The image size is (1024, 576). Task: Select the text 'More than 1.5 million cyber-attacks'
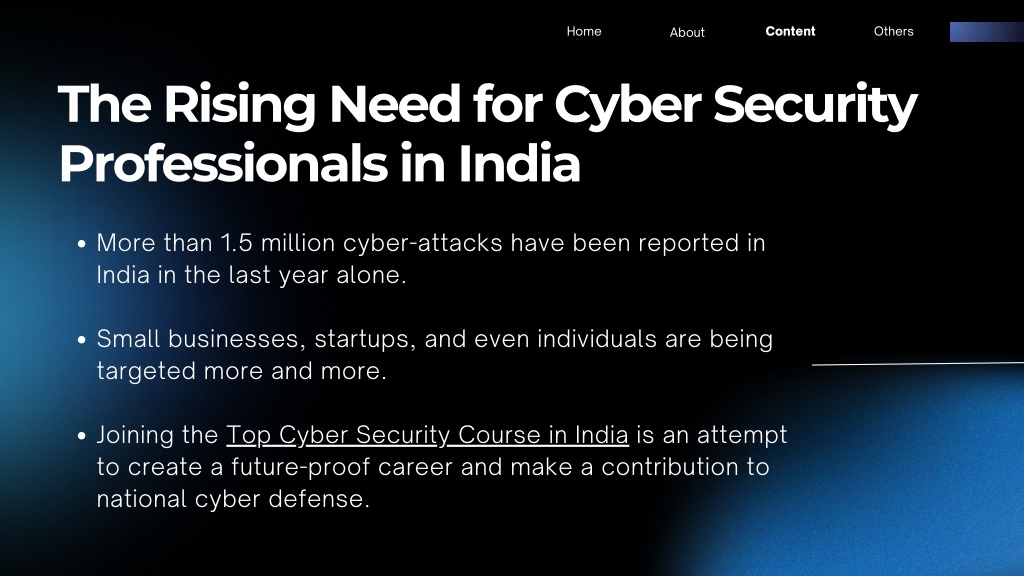pyautogui.click(x=299, y=243)
